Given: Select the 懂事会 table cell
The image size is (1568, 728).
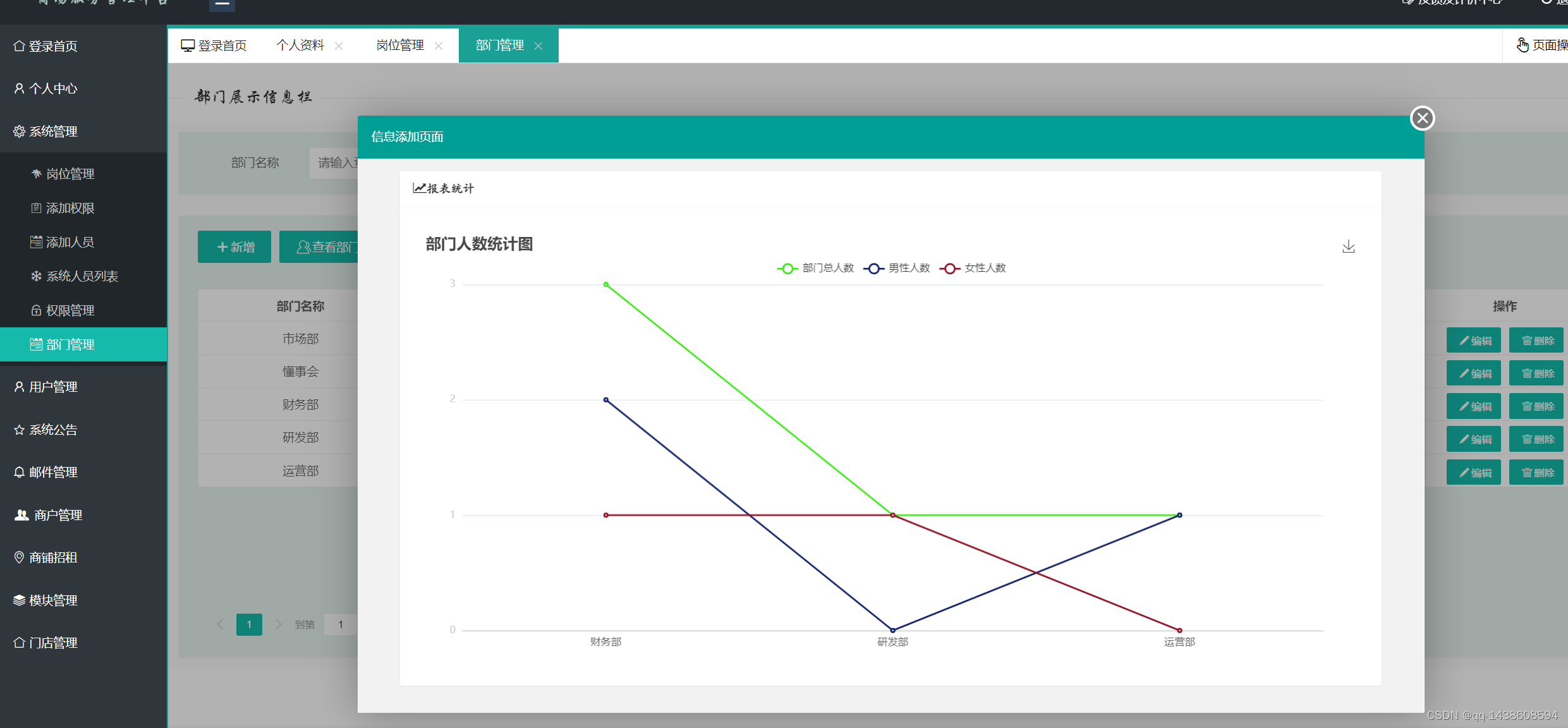Looking at the screenshot, I should click(x=278, y=372).
